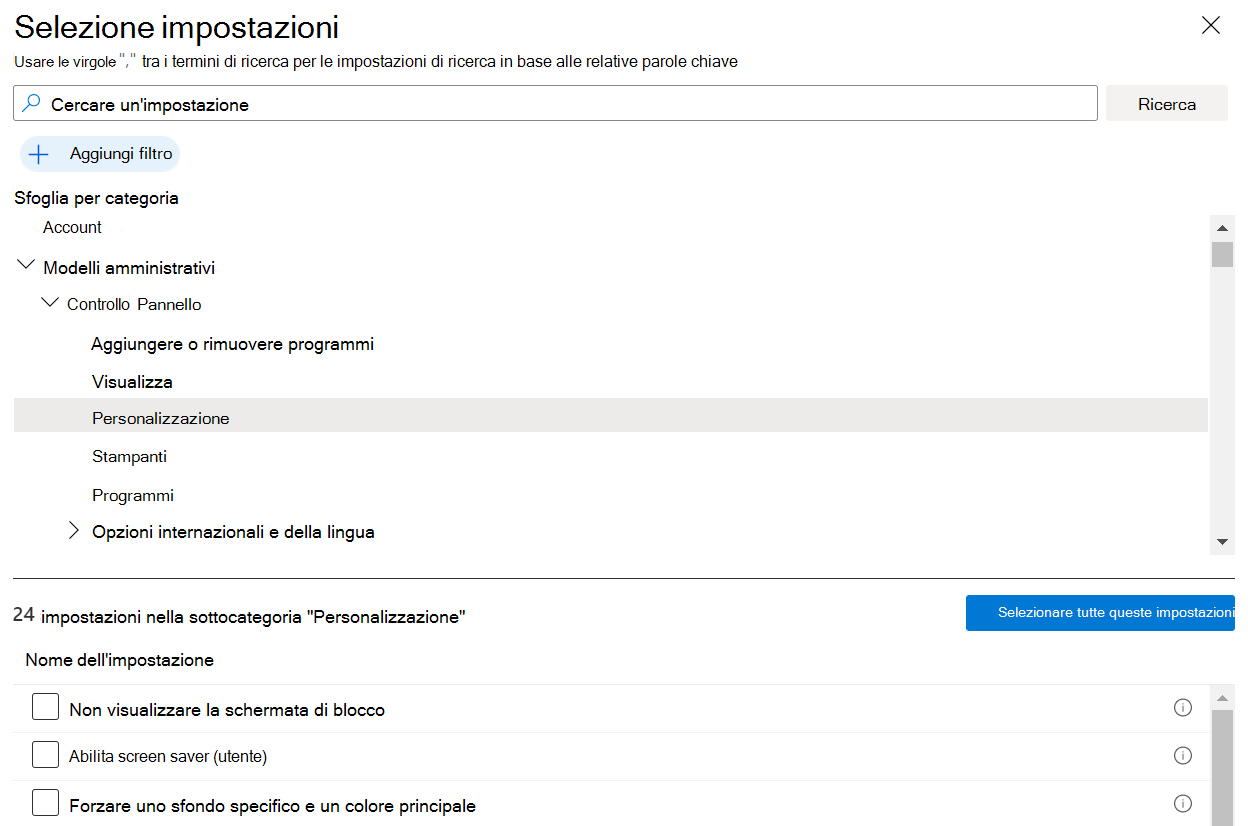Open info for Abilita screen saver (utente)
The image size is (1248, 826).
tap(1183, 756)
